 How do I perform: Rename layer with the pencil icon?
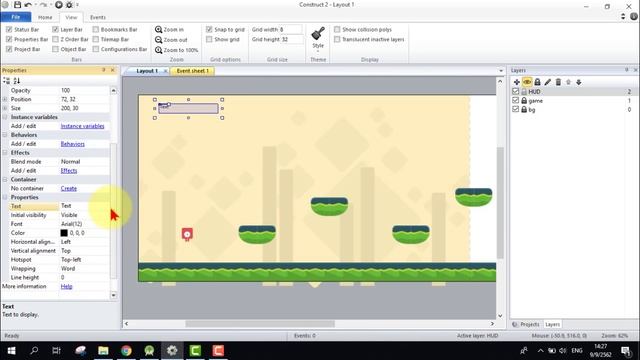547,82
